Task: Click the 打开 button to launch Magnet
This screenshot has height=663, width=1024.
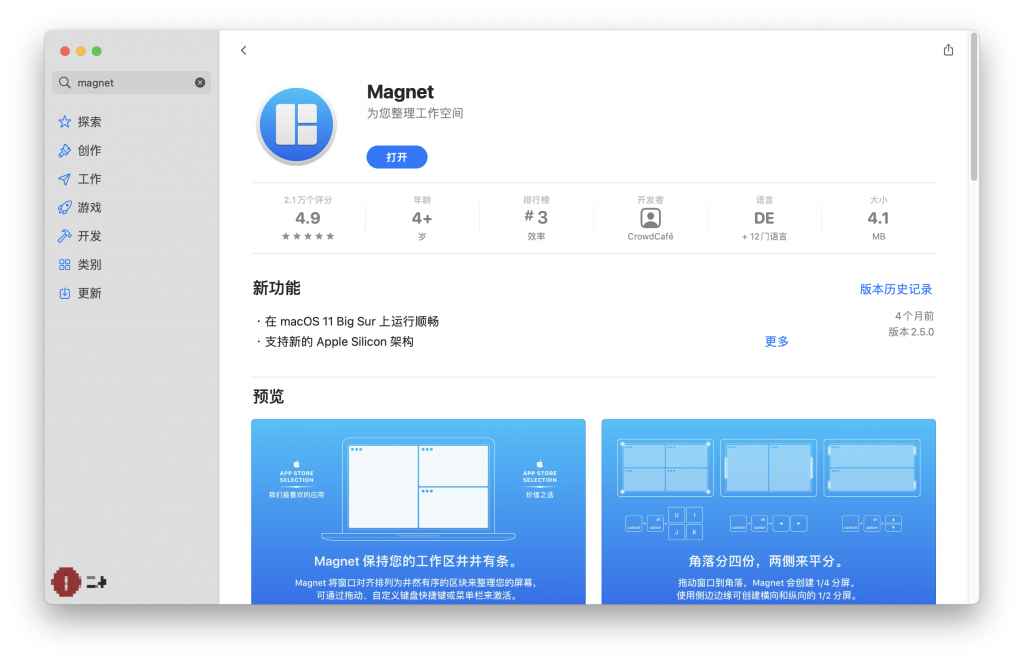Action: pos(397,157)
